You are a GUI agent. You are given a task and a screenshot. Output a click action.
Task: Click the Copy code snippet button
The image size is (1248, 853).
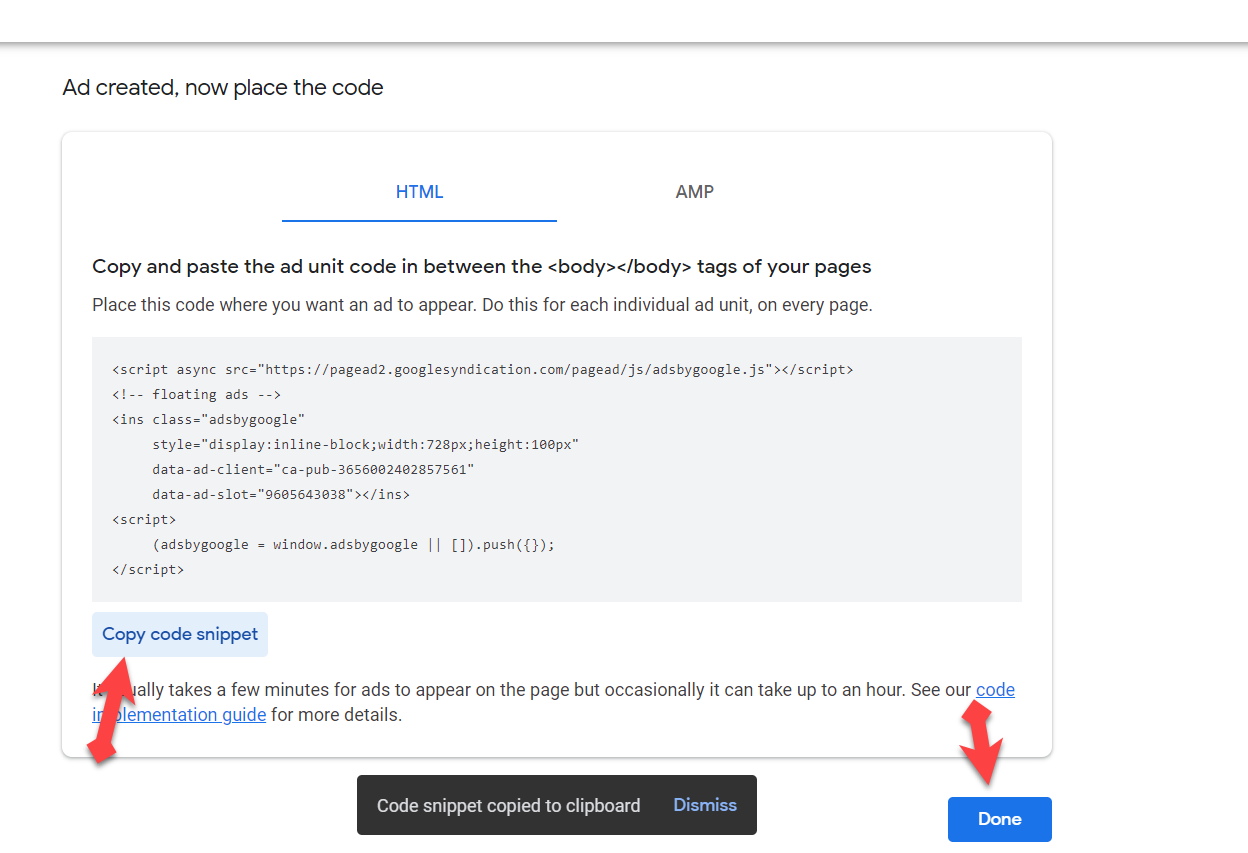click(180, 634)
